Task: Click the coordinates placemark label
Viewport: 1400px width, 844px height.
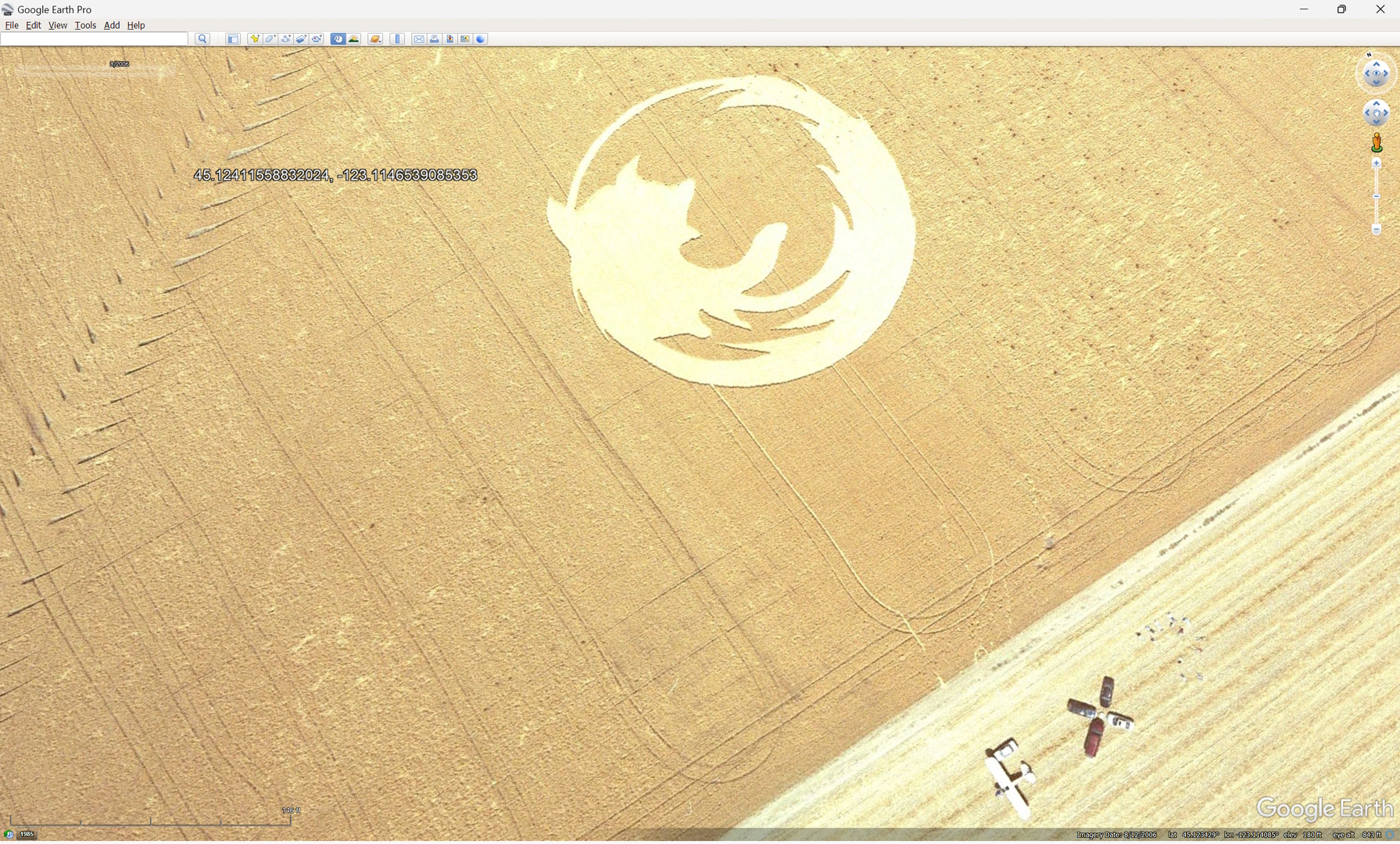Action: [x=335, y=175]
